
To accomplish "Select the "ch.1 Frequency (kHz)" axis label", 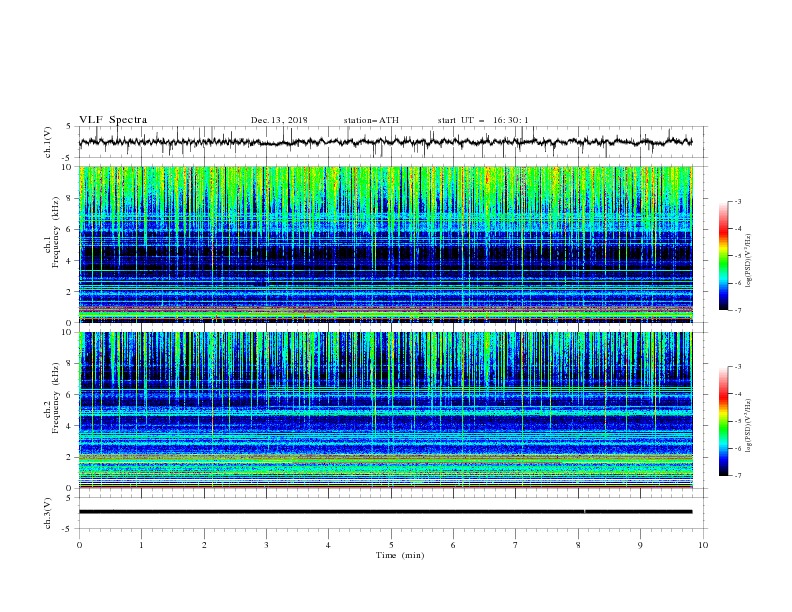I will click(x=52, y=233).
